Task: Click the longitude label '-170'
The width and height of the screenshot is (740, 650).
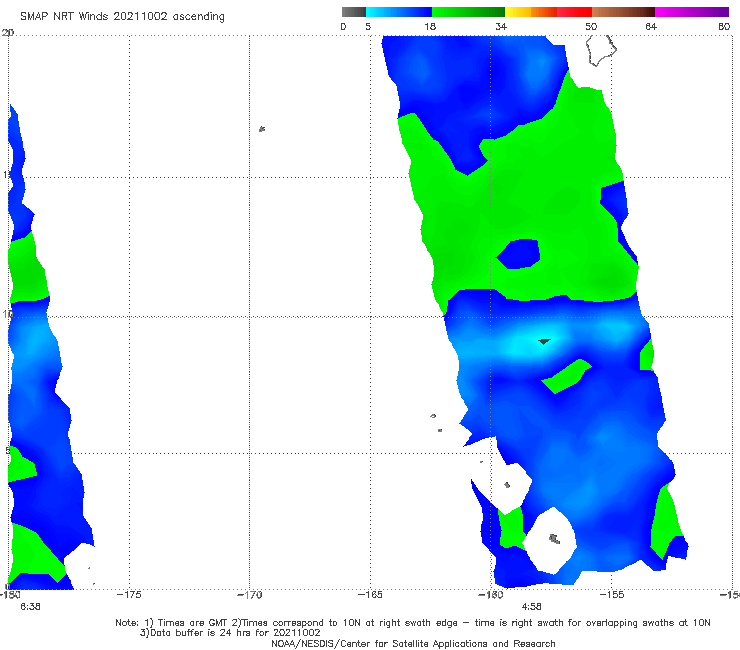Action: [249, 595]
